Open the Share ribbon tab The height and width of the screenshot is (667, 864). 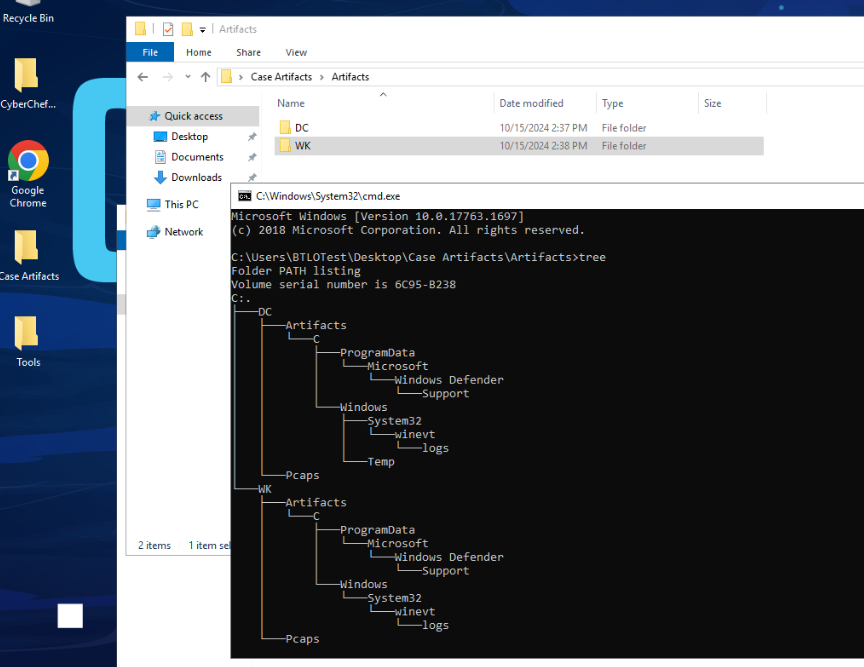248,52
